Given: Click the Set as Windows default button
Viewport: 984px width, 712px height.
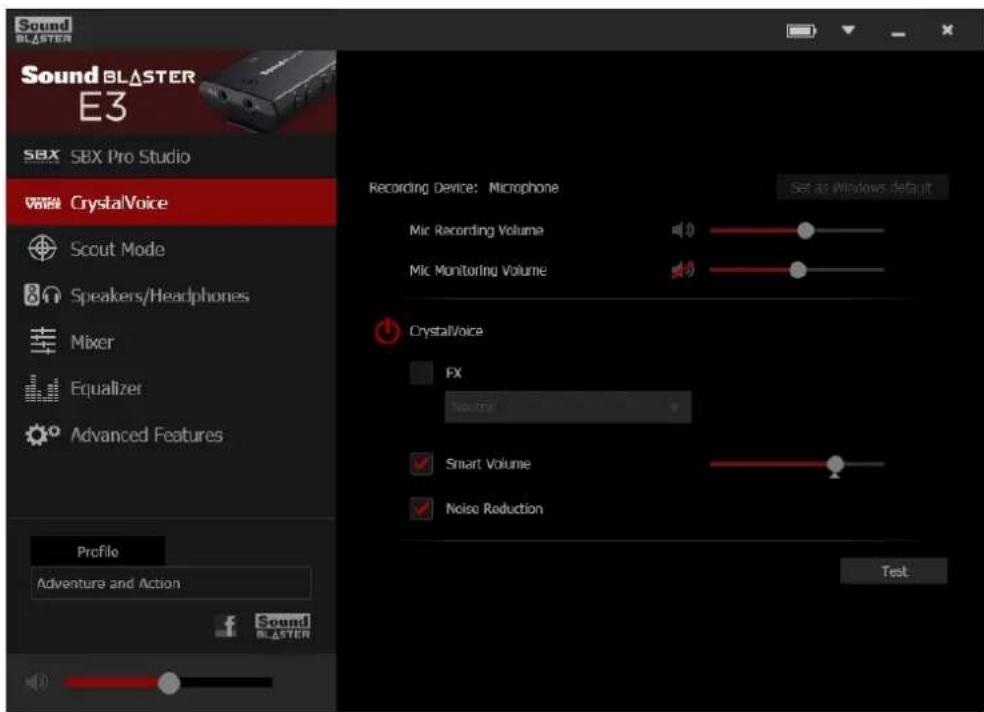Looking at the screenshot, I should [862, 187].
